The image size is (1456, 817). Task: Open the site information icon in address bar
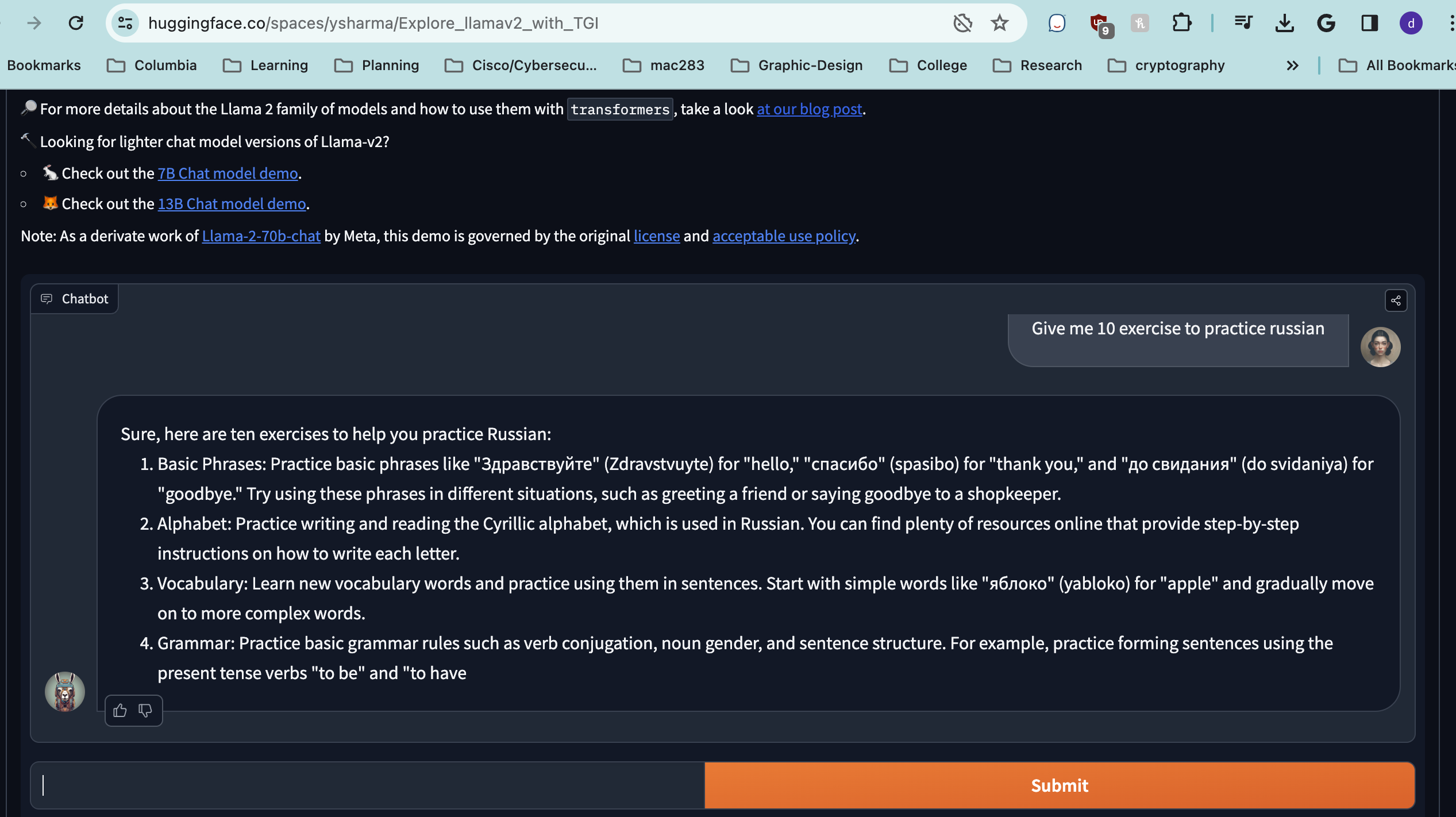[125, 23]
